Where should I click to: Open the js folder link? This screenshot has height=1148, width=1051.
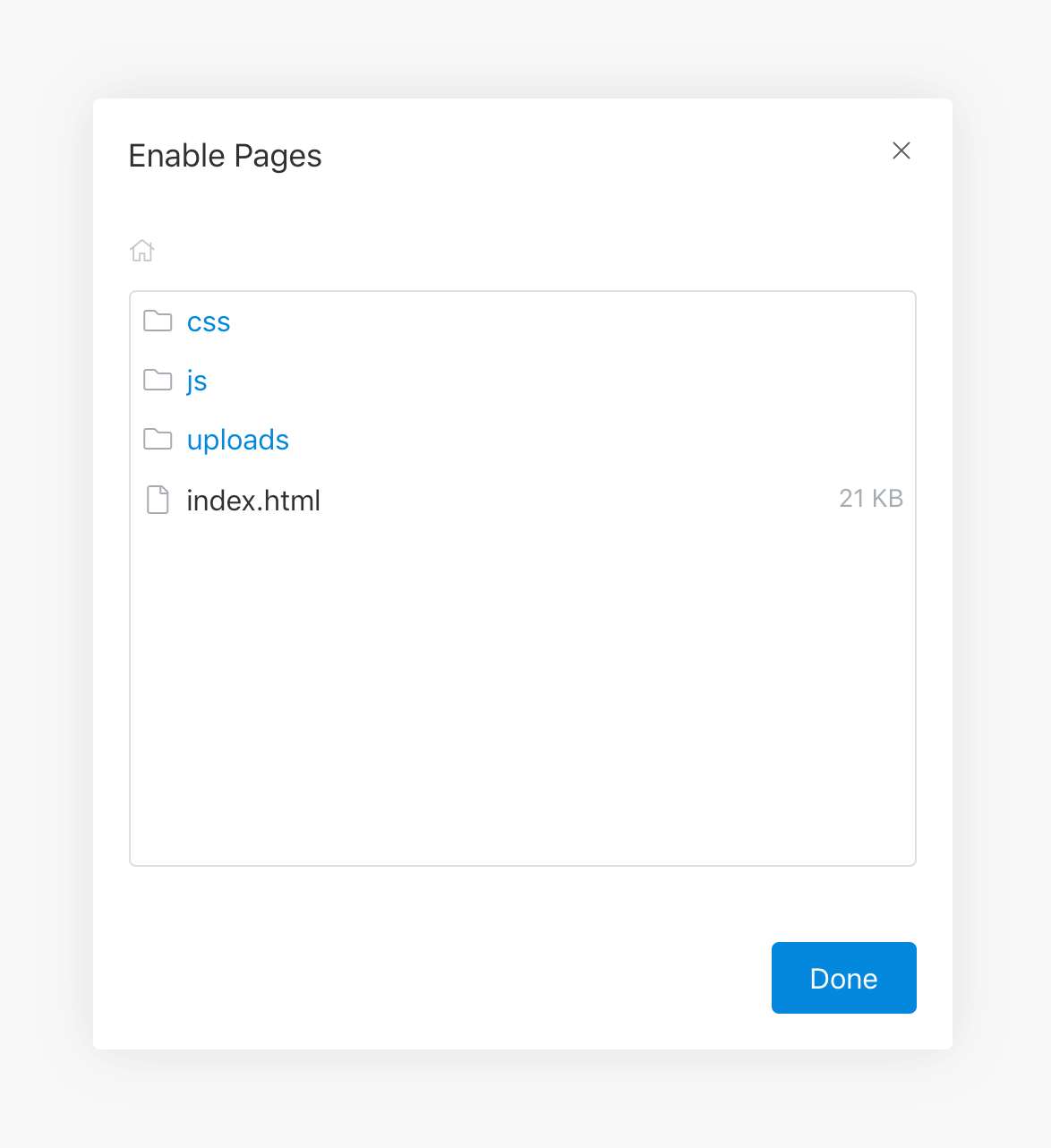[197, 381]
